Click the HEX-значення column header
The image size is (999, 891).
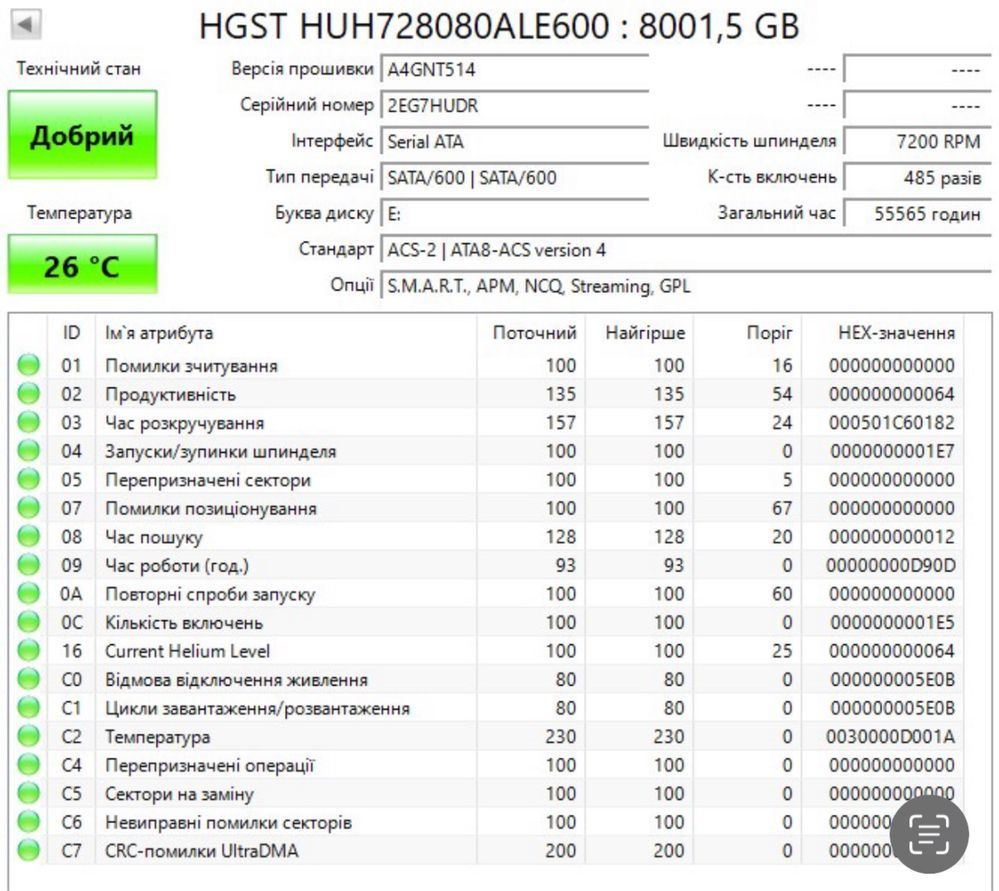click(x=882, y=333)
